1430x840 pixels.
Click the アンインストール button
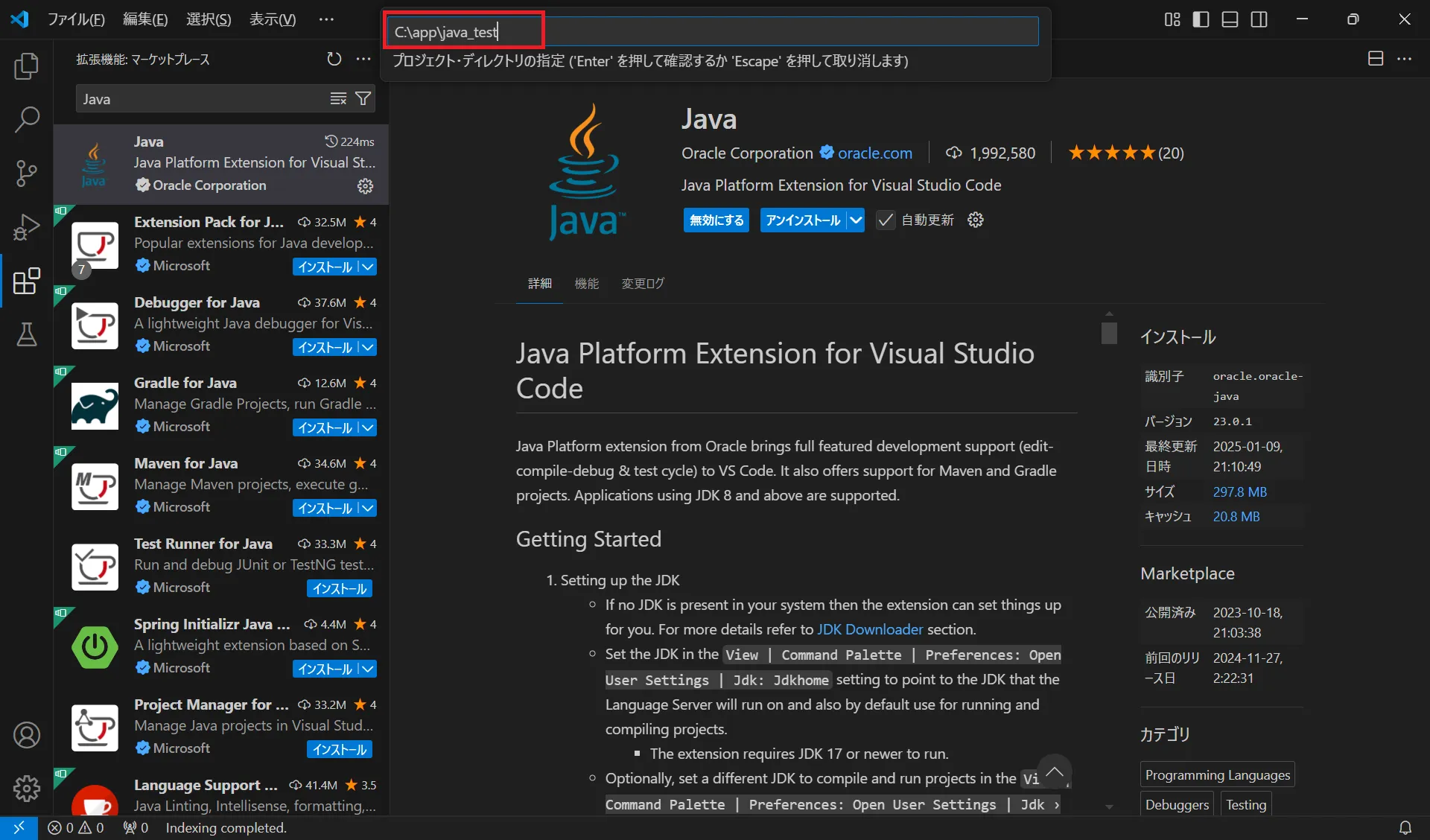(803, 220)
